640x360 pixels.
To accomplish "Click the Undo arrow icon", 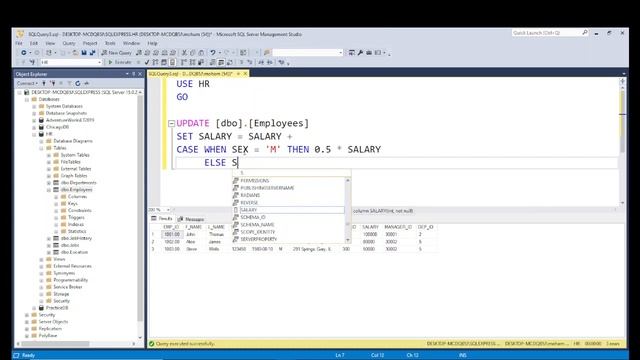I will pyautogui.click(x=213, y=53).
